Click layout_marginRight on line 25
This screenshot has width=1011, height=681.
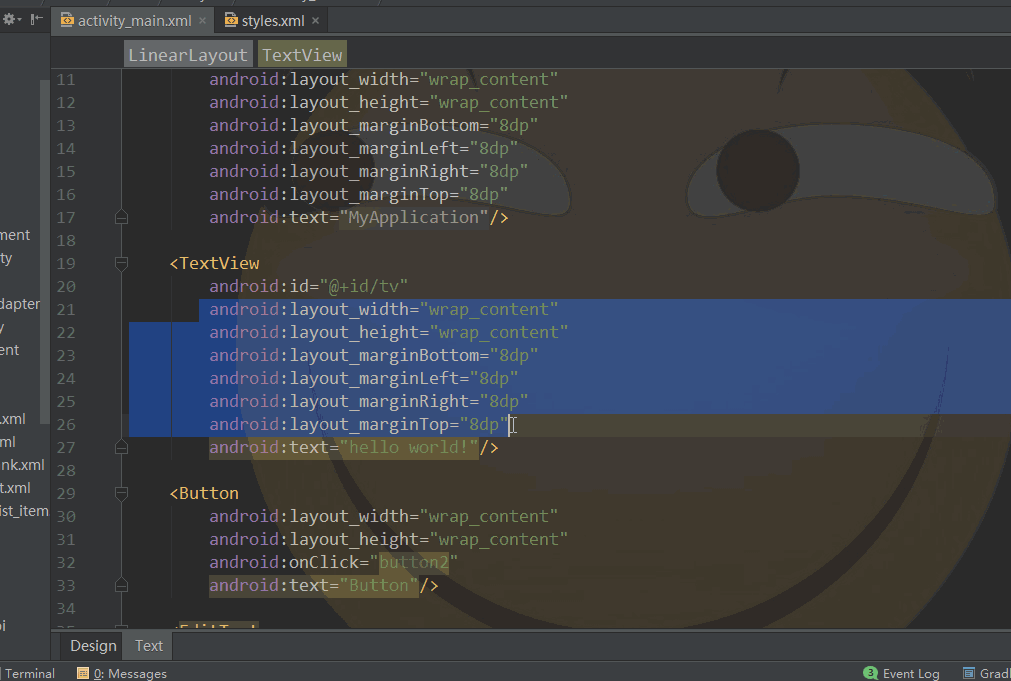379,402
